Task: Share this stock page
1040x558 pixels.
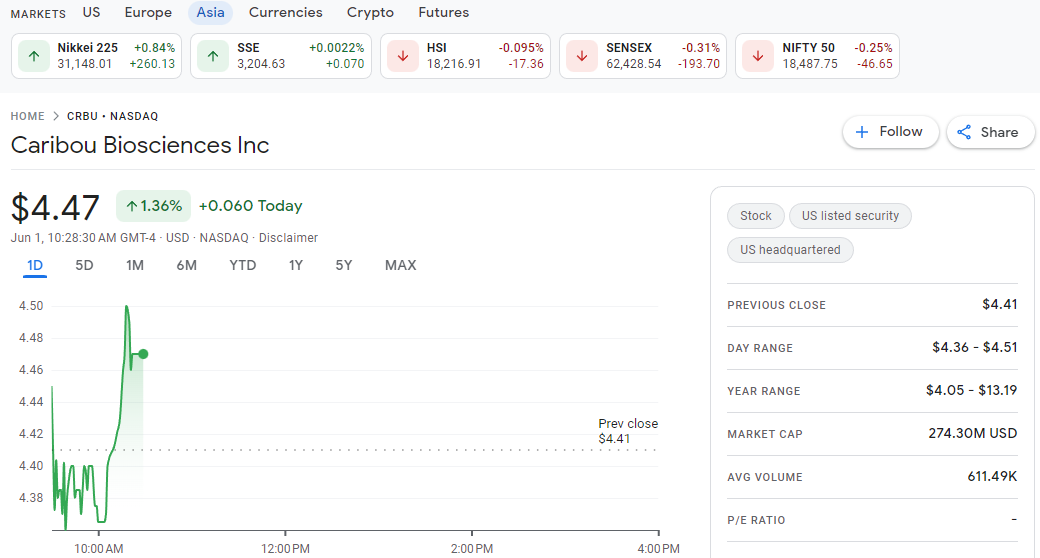Action: [990, 132]
